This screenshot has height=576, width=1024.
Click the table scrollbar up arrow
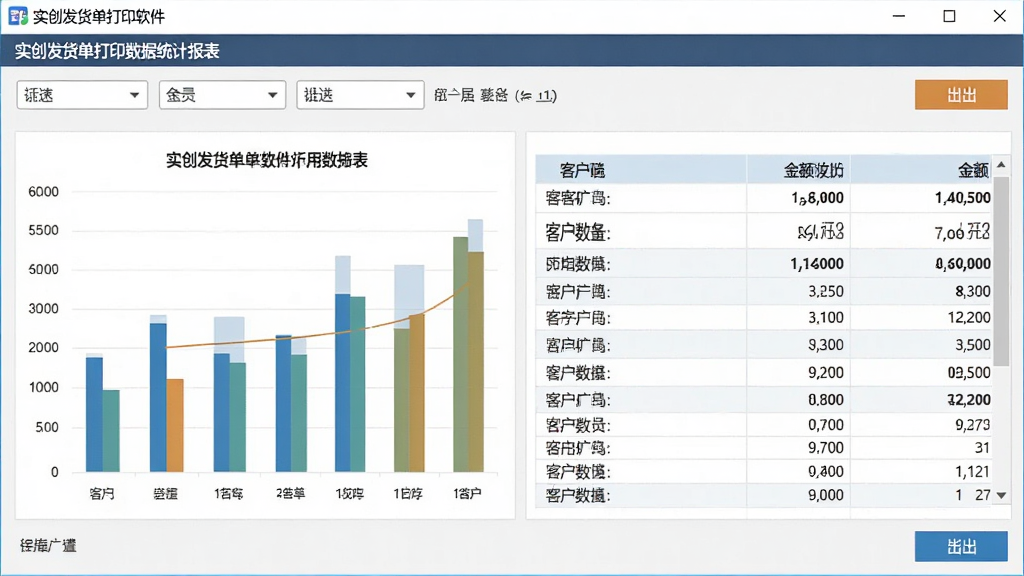point(1001,165)
